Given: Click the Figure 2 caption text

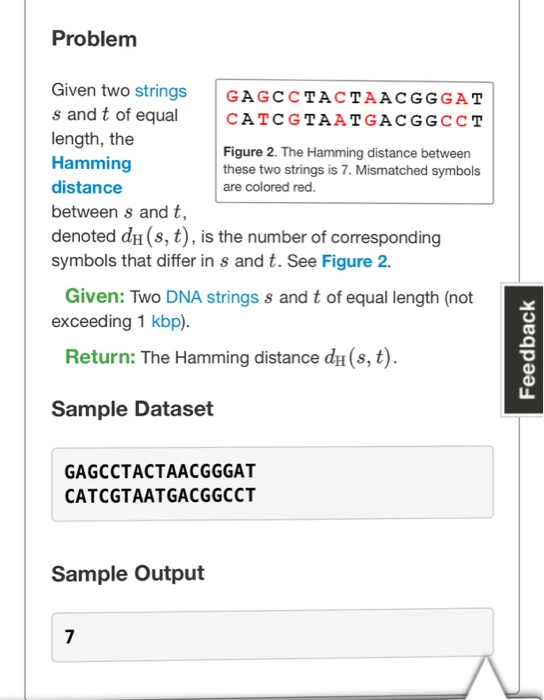Looking at the screenshot, I should [352, 170].
